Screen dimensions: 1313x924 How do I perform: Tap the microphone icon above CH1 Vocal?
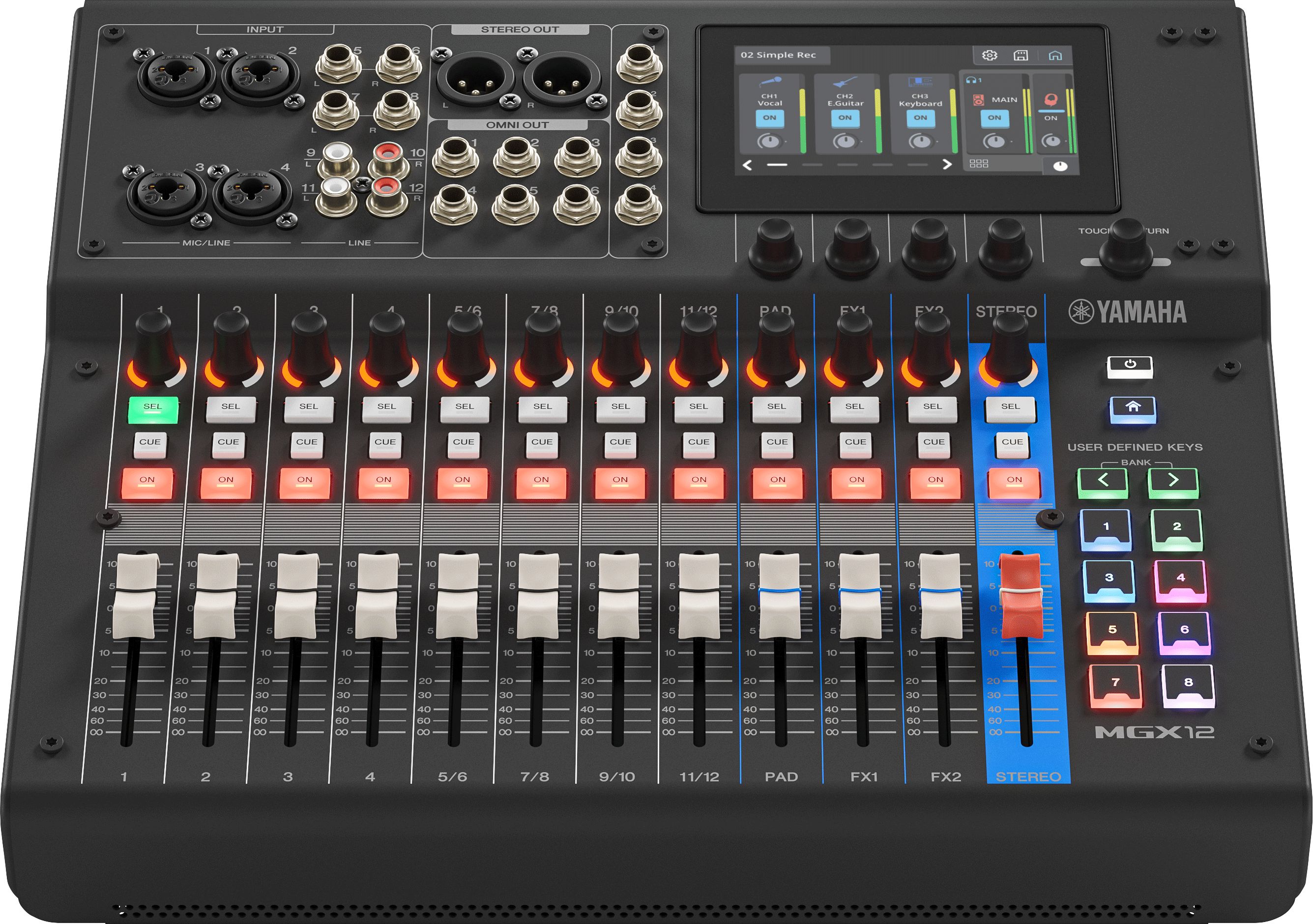(770, 81)
